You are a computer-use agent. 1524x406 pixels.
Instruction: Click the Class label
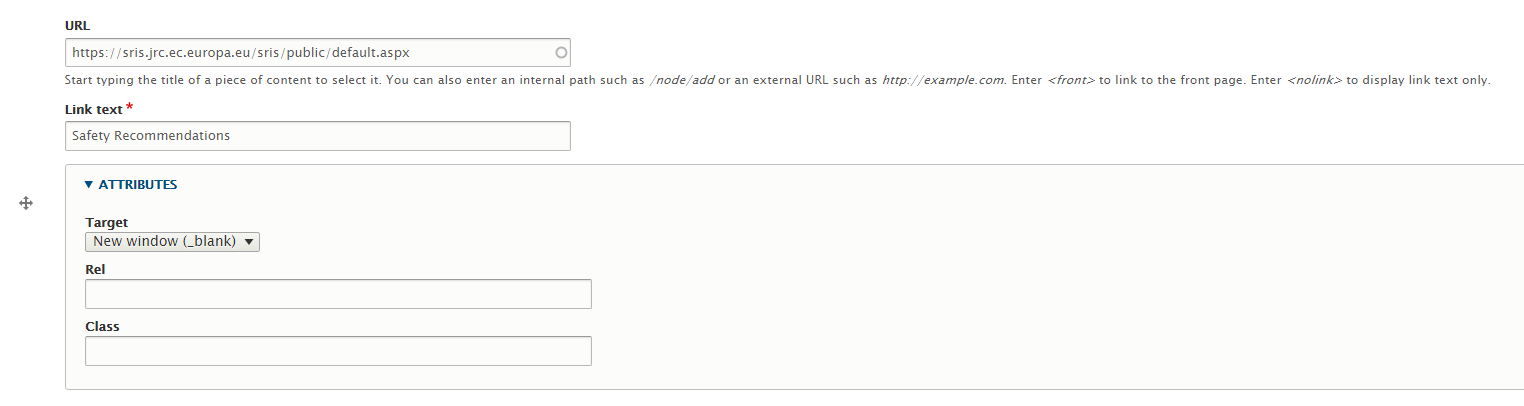[x=103, y=326]
